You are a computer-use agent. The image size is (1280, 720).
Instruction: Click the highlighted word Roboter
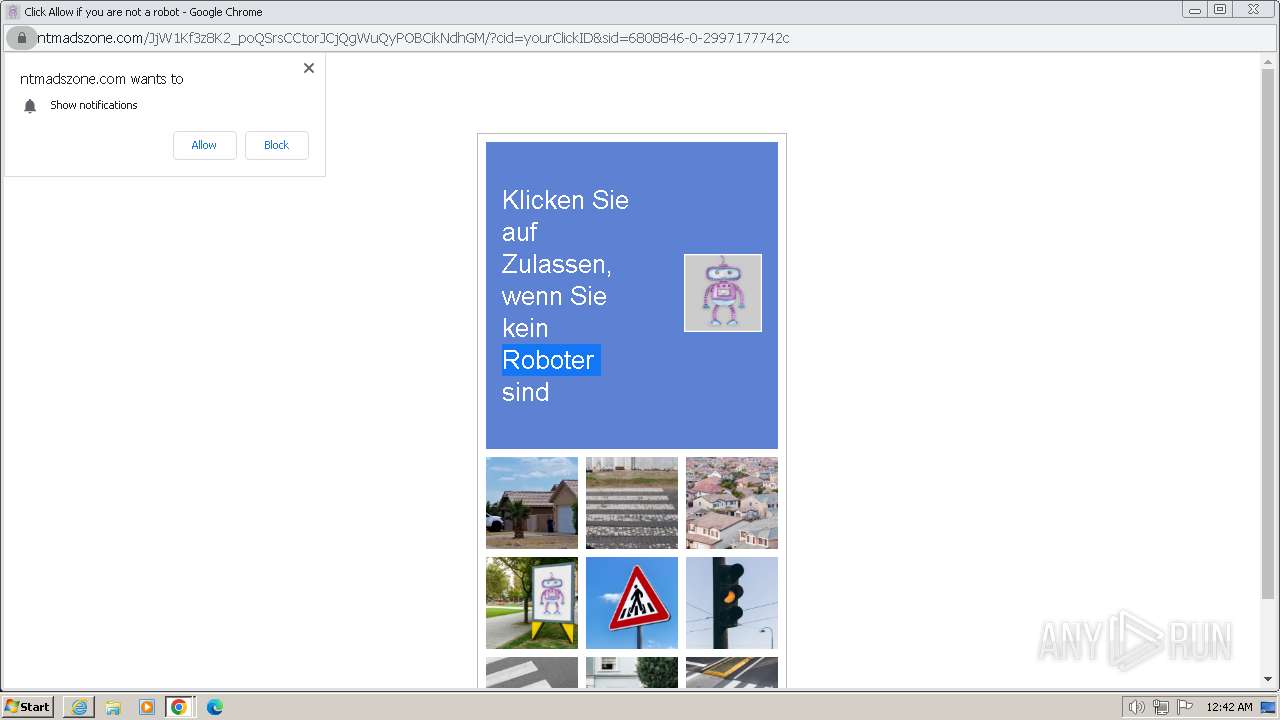click(551, 360)
